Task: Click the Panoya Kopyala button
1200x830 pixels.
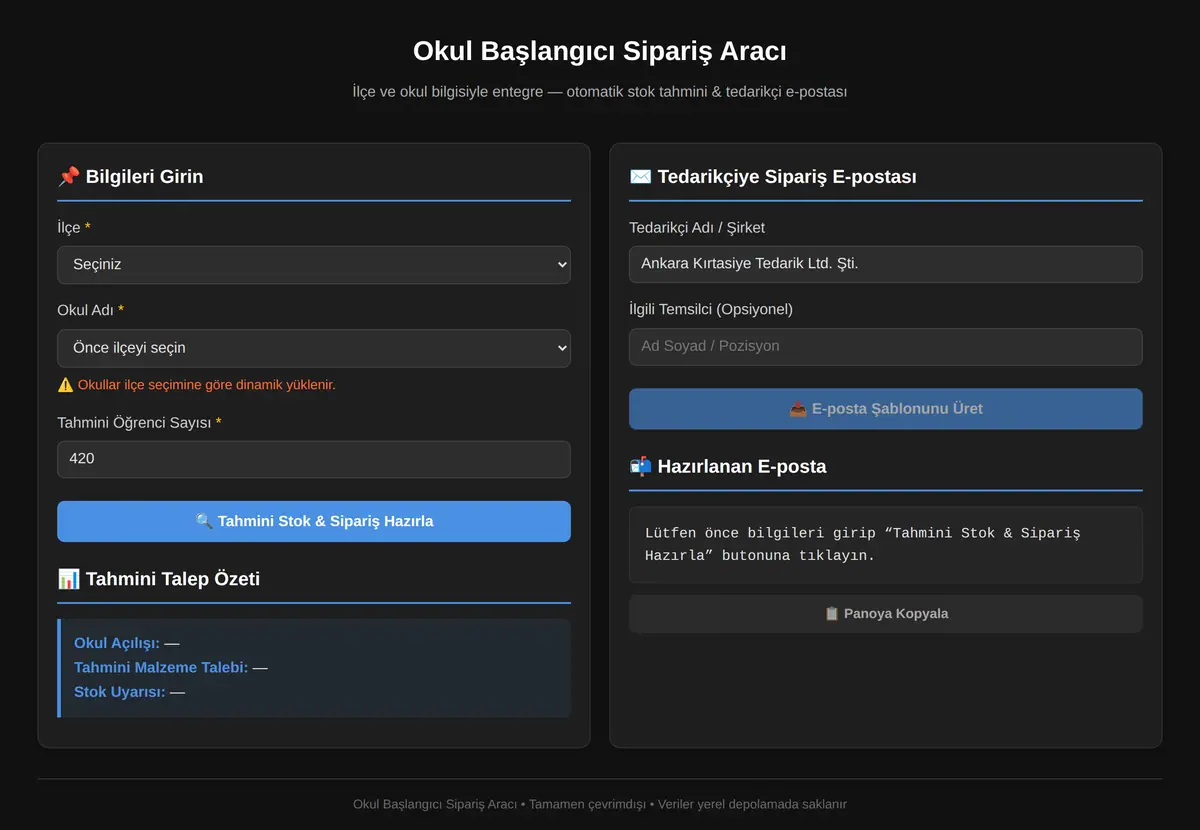Action: pyautogui.click(x=886, y=614)
